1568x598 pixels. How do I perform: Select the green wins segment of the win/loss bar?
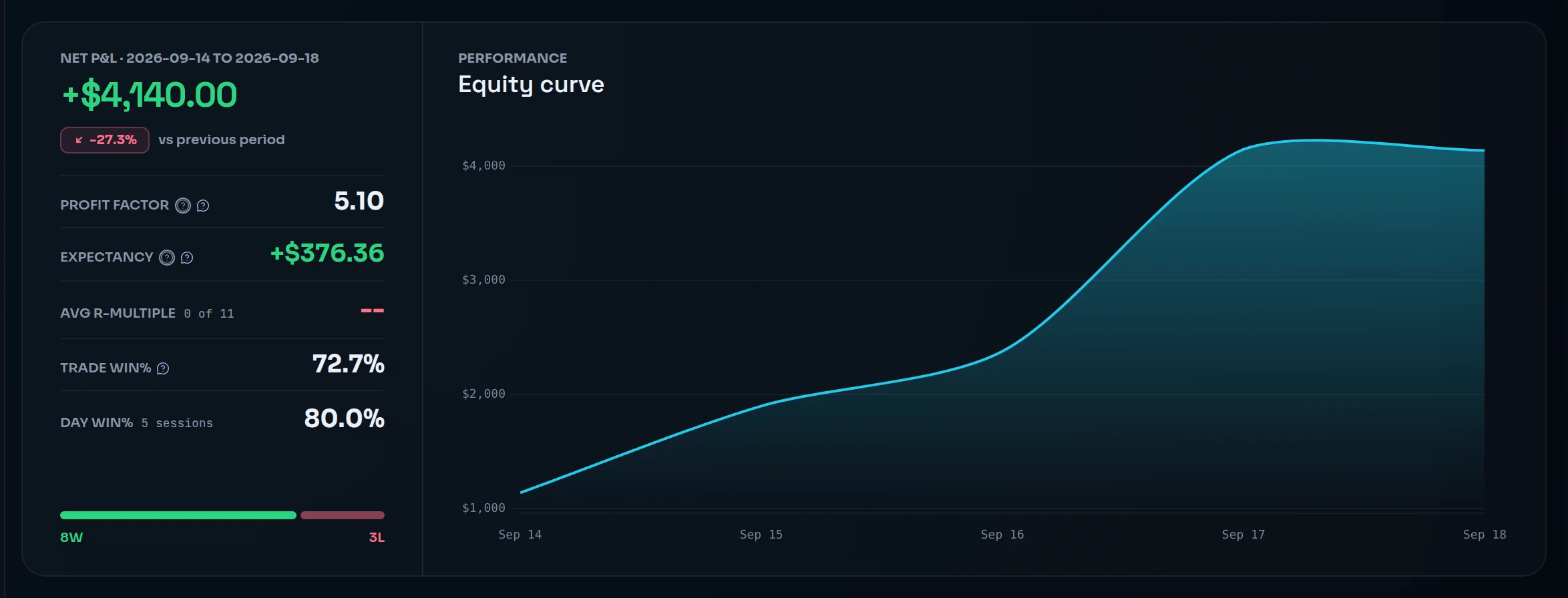tap(178, 515)
